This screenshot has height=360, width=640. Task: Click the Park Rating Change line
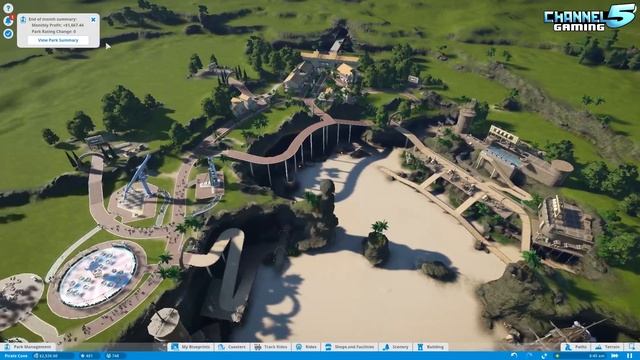[x=54, y=31]
